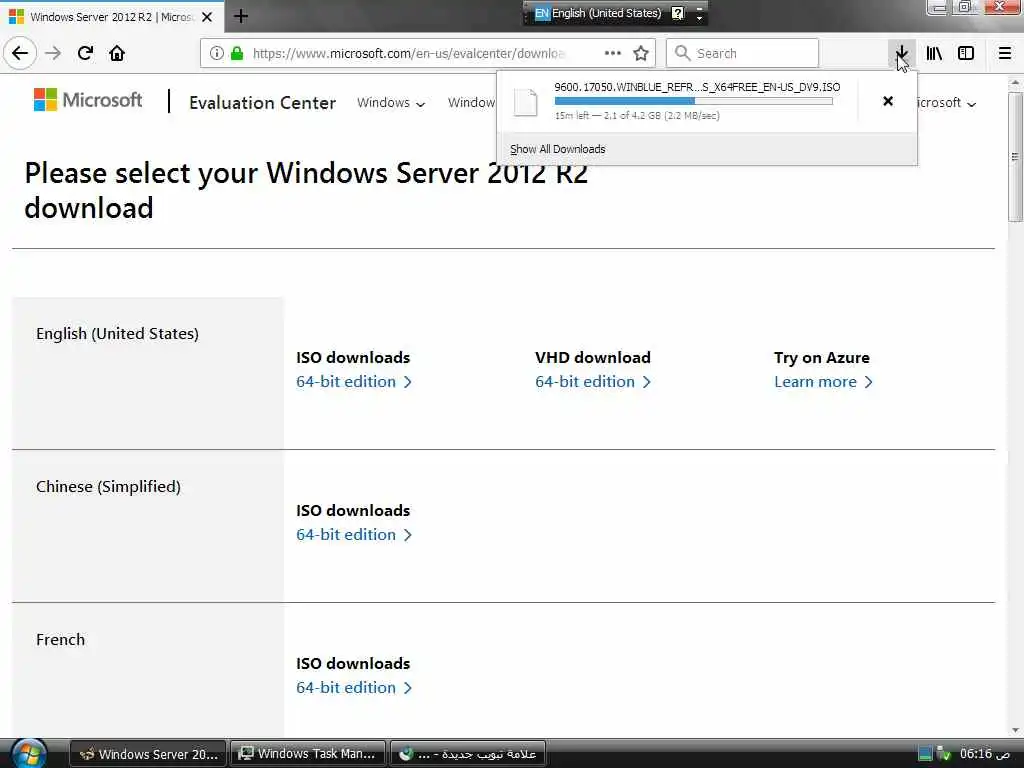Click the Chinese (Simplified) row label

[x=108, y=487]
